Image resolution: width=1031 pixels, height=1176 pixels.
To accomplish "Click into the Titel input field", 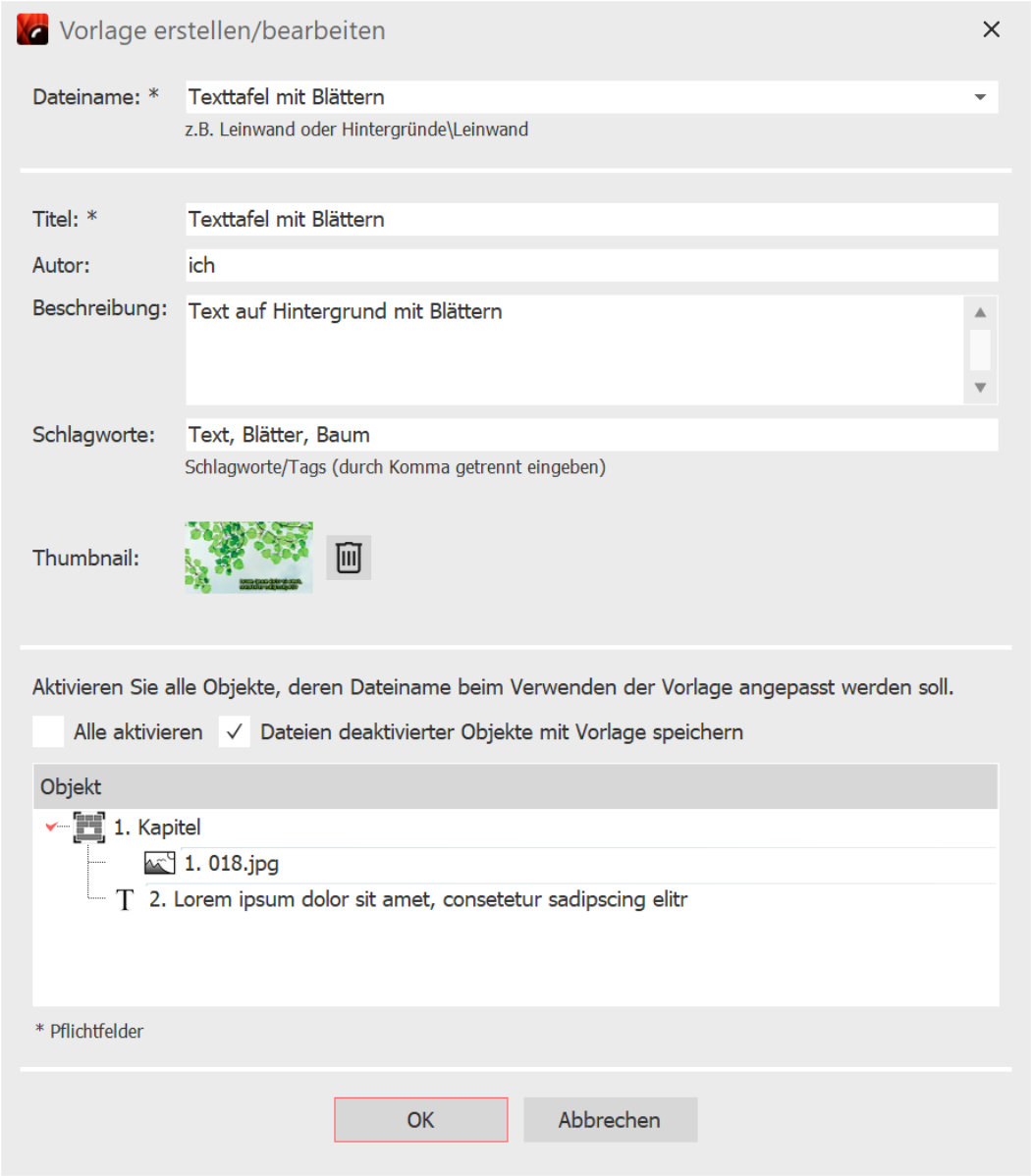I will point(591,220).
